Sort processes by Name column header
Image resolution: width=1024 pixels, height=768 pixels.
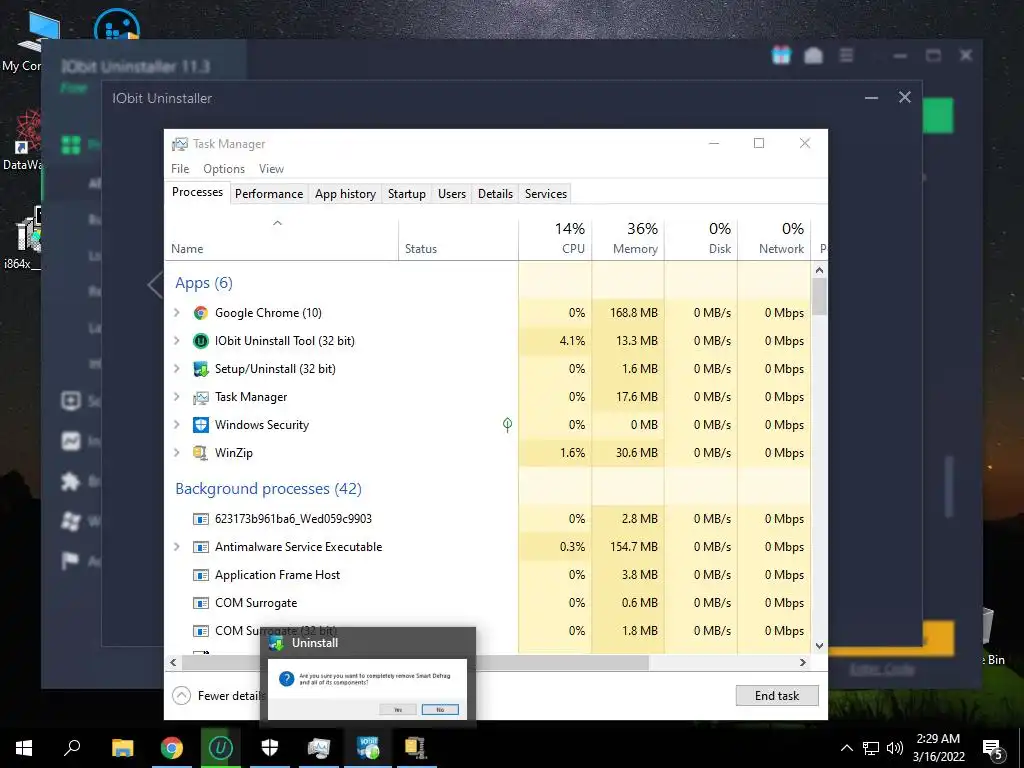(x=282, y=238)
